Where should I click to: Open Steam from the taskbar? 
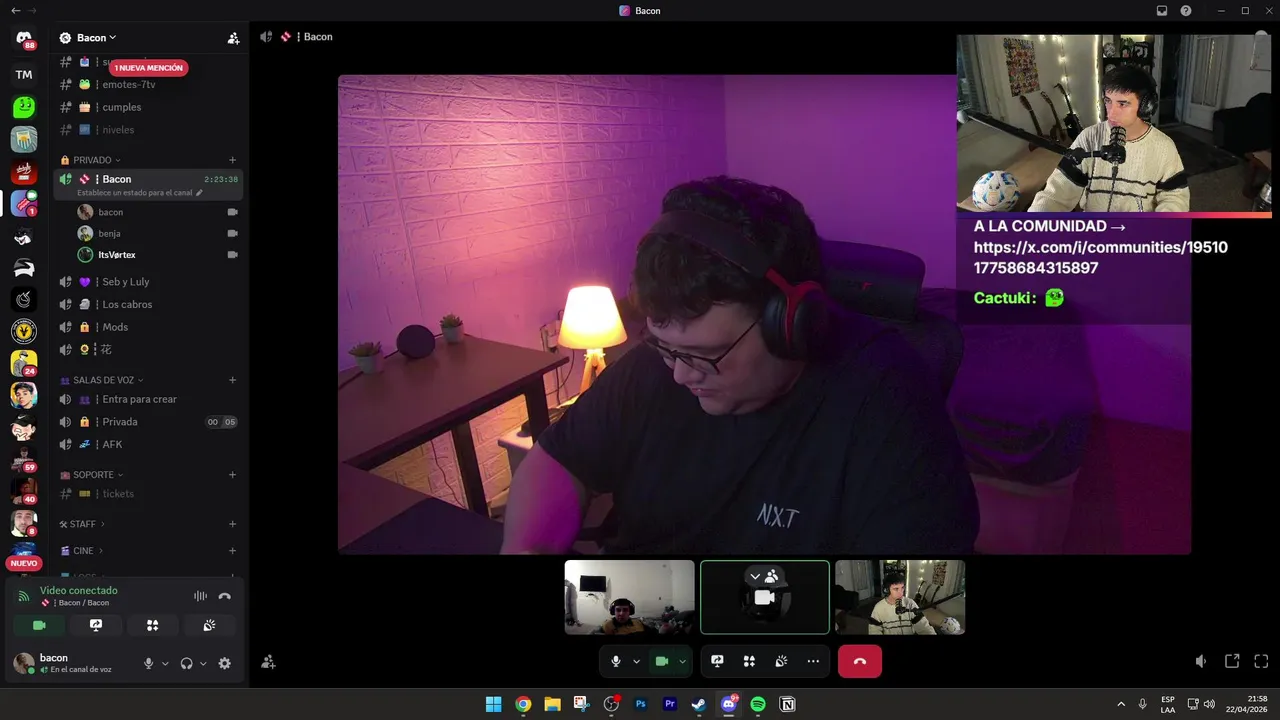(699, 704)
